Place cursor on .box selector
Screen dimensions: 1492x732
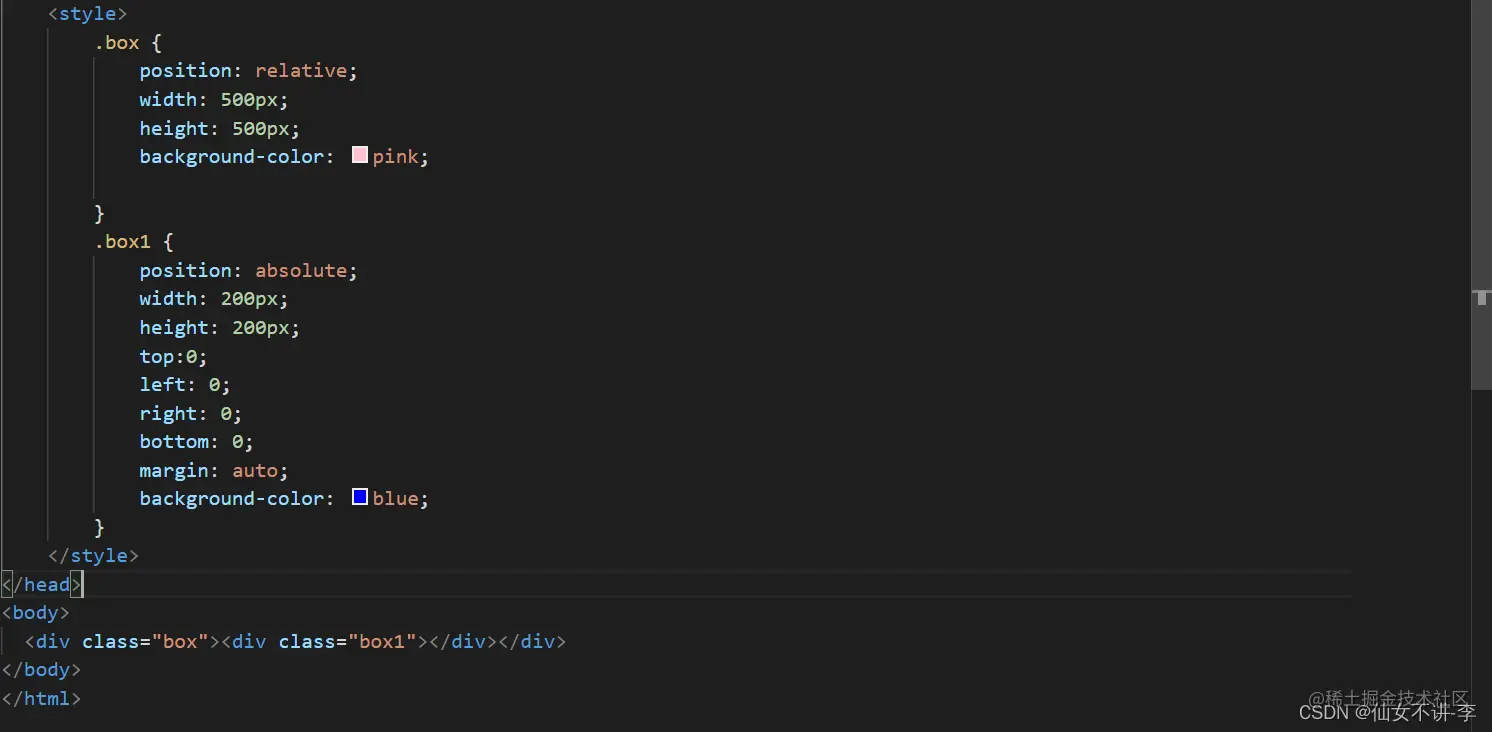pos(117,42)
